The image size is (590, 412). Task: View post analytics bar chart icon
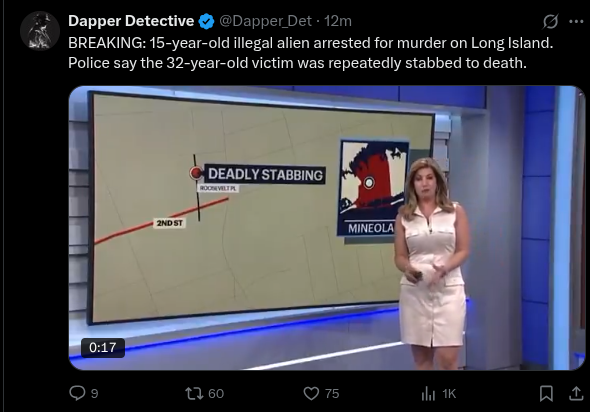pos(428,394)
